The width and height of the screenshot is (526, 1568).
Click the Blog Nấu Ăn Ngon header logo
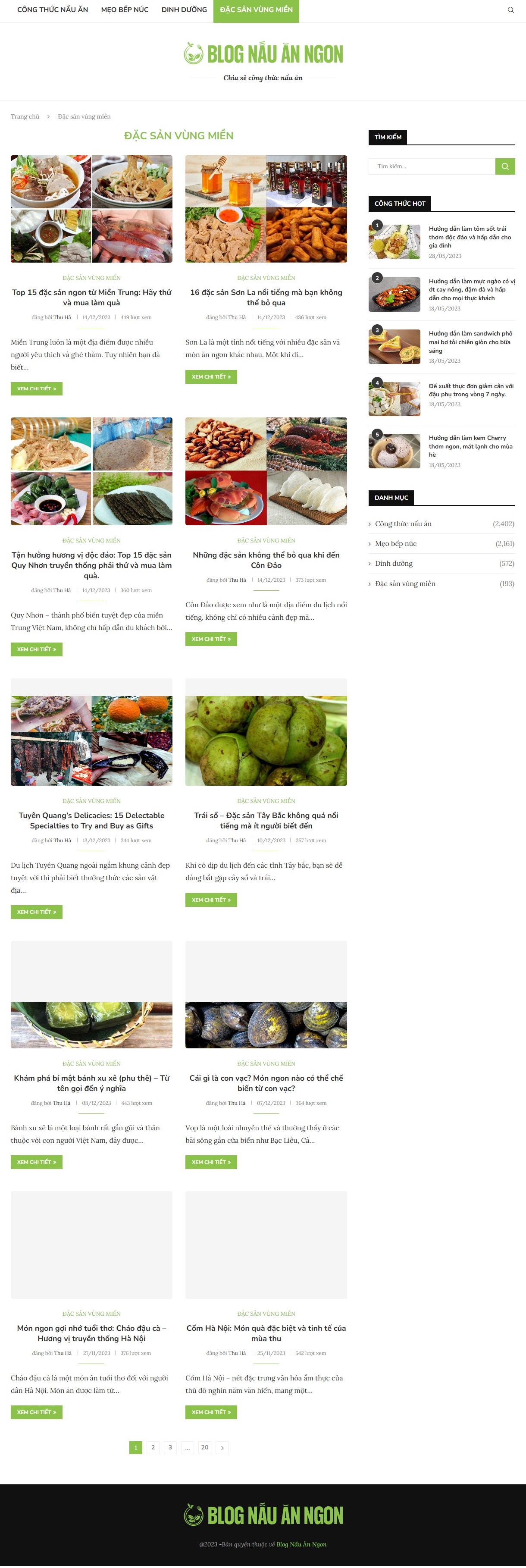263,54
